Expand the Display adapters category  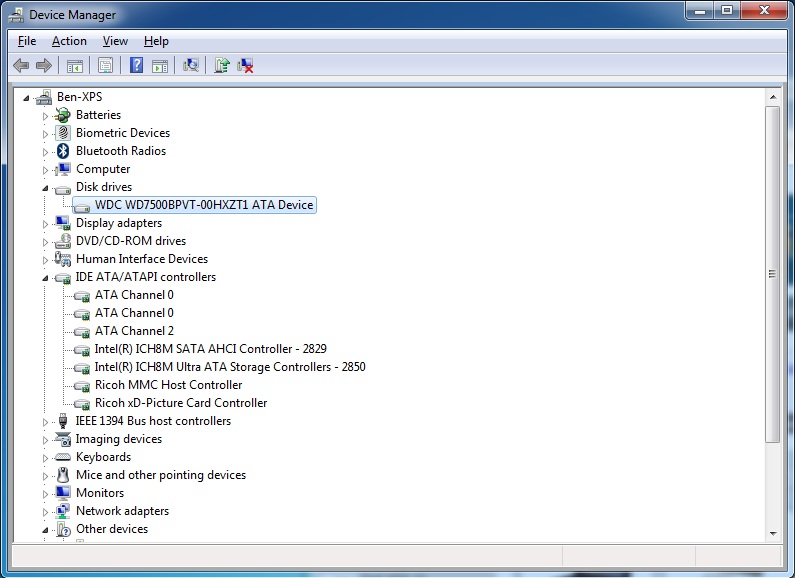click(x=45, y=224)
